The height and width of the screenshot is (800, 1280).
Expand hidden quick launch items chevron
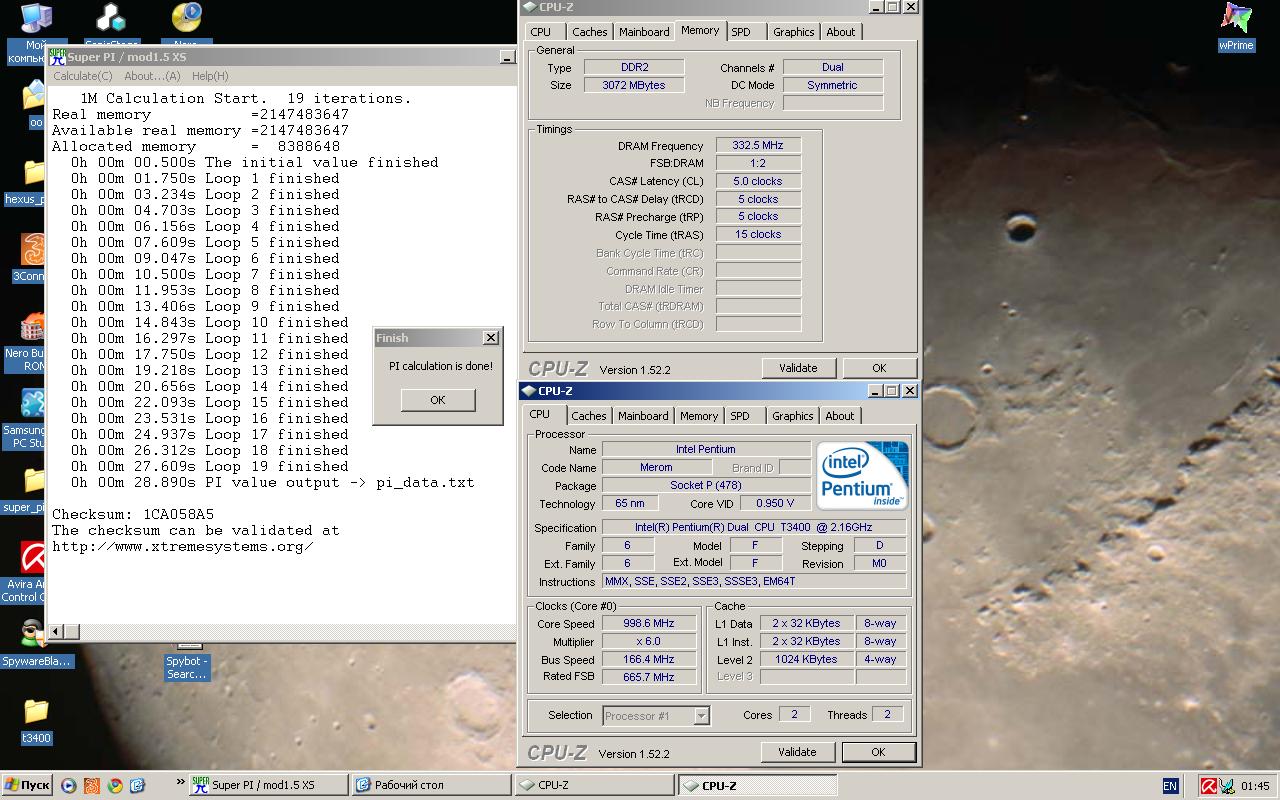(180, 782)
